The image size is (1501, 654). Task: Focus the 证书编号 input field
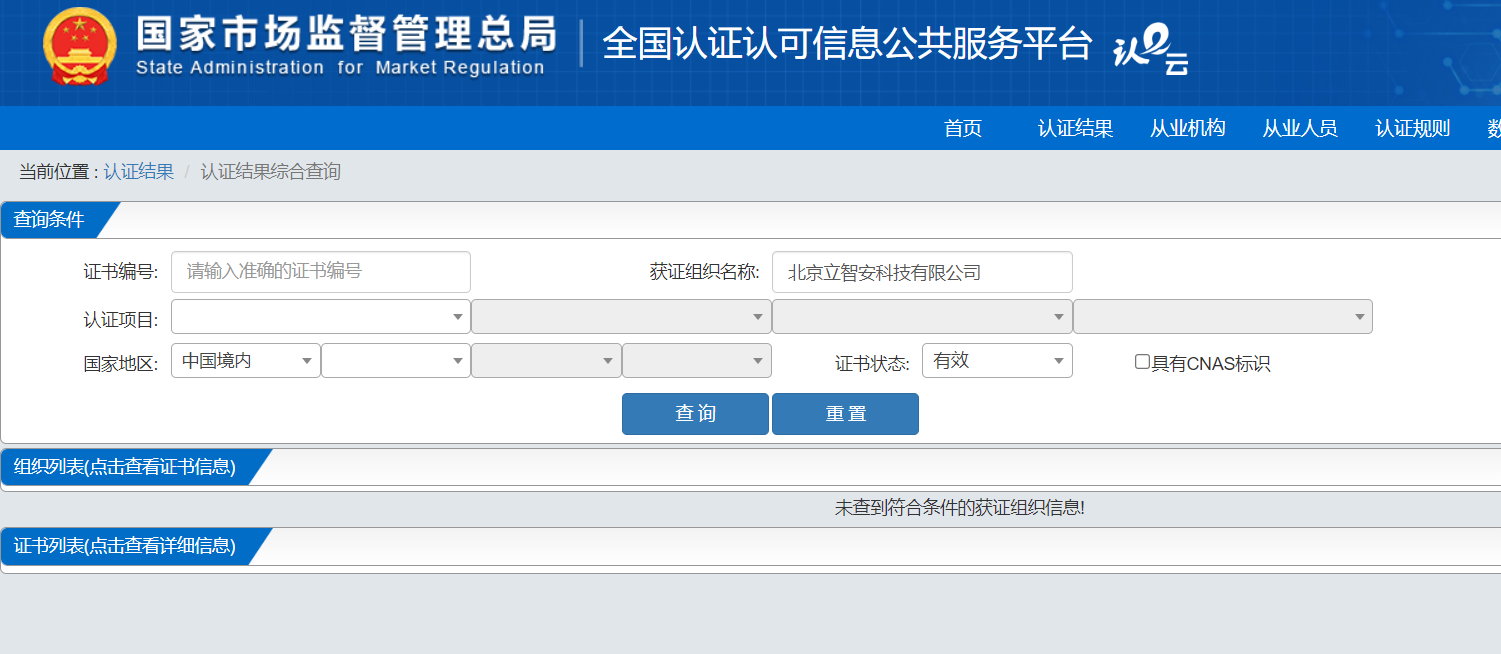tap(321, 272)
